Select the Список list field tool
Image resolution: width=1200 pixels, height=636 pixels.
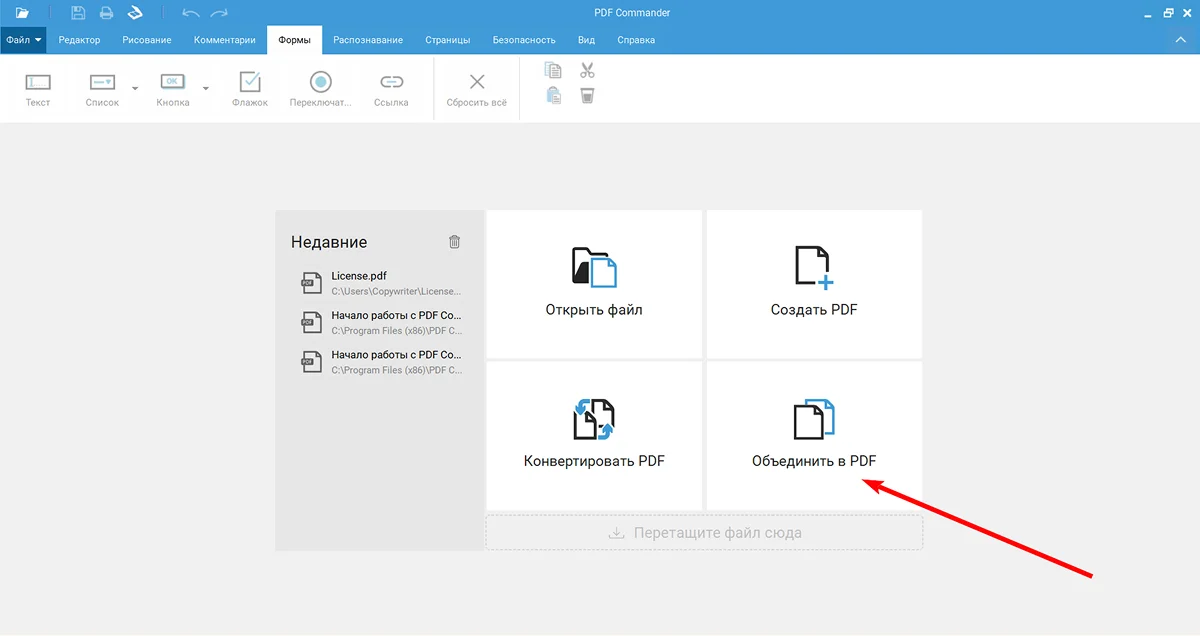tap(102, 89)
